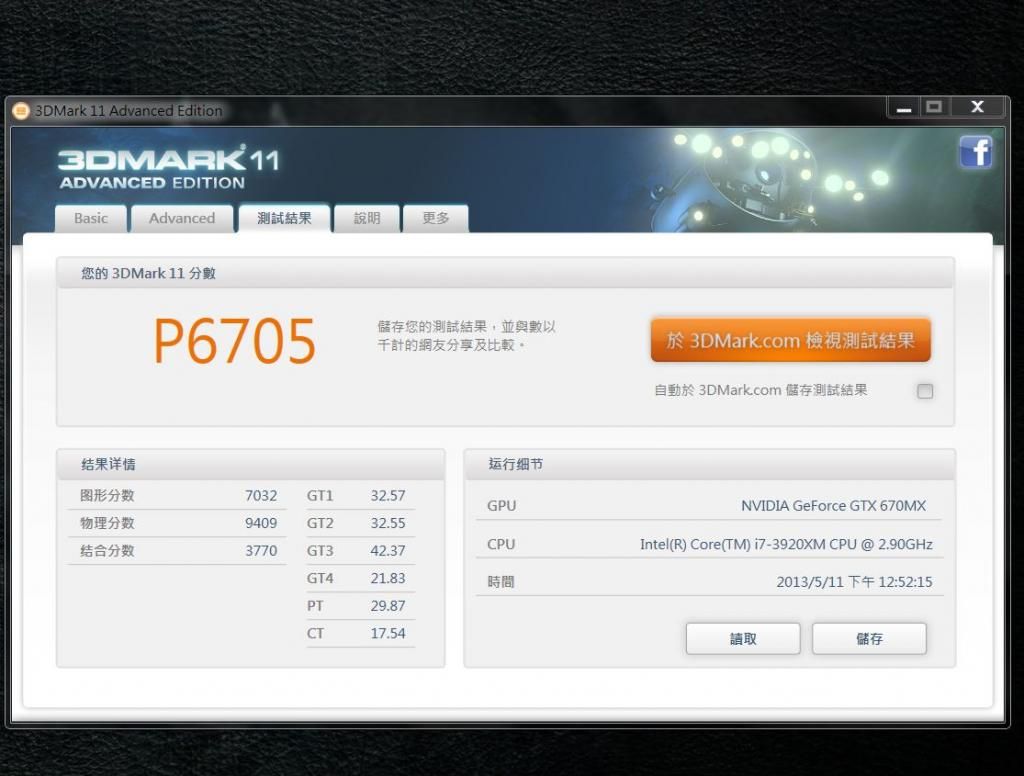1024x776 pixels.
Task: Open the Facebook share icon
Action: click(976, 152)
